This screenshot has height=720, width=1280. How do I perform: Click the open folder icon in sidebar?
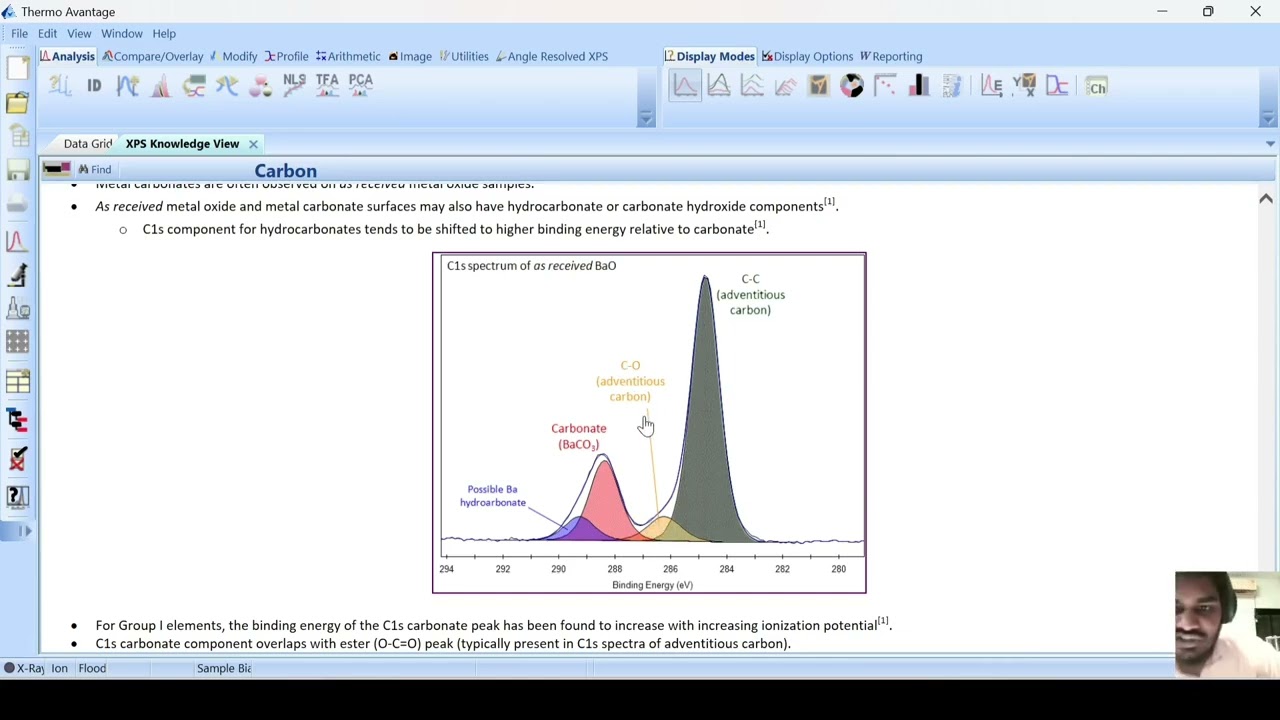(x=17, y=103)
